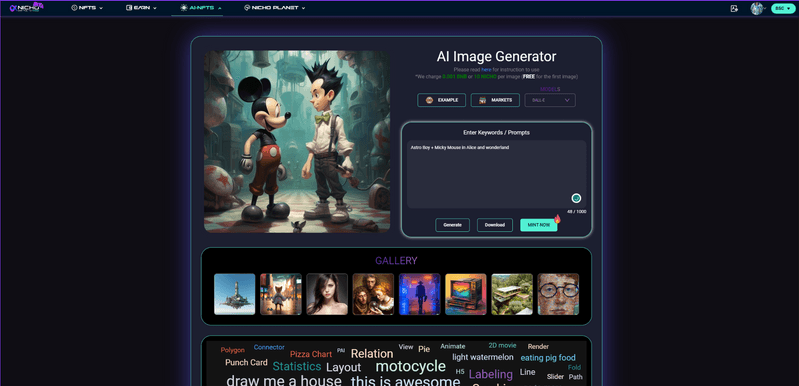Screen dimensions: 799x386
Task: Click the 'Statistics' word cloud keyword
Action: 297,366
